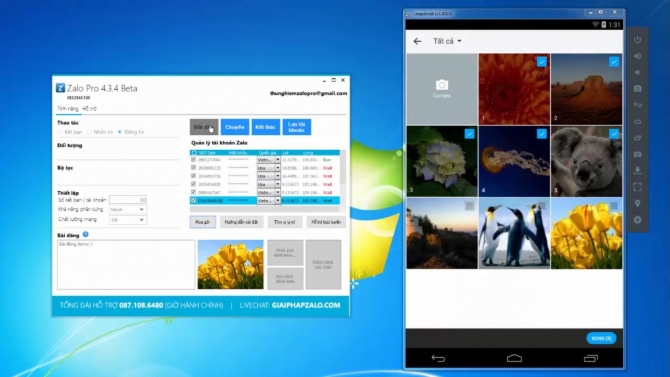This screenshot has height=377, width=670.
Task: Select the Kết bạn radio button
Action: pyautogui.click(x=60, y=132)
